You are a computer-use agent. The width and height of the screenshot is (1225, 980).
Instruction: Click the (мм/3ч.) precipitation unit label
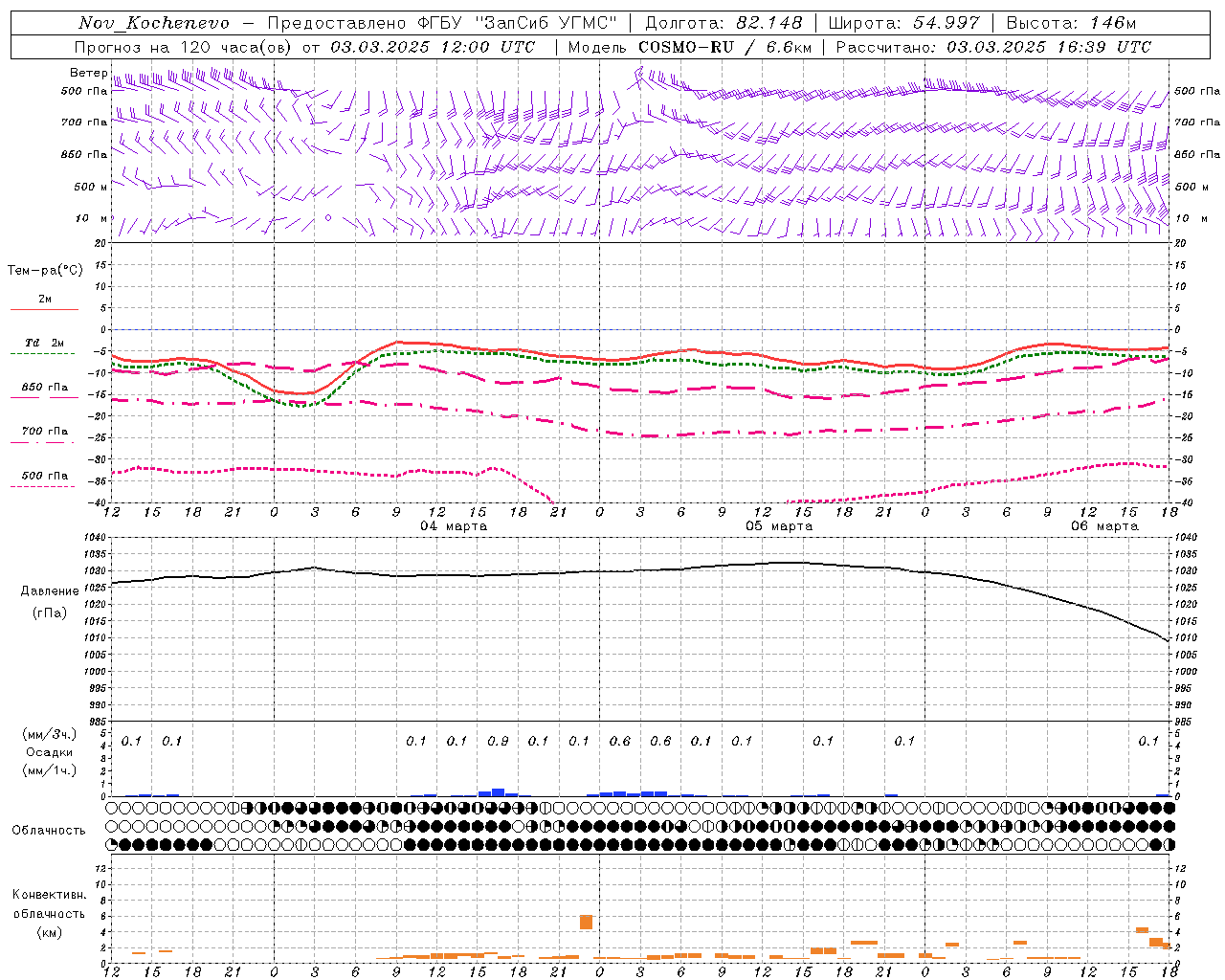50,734
